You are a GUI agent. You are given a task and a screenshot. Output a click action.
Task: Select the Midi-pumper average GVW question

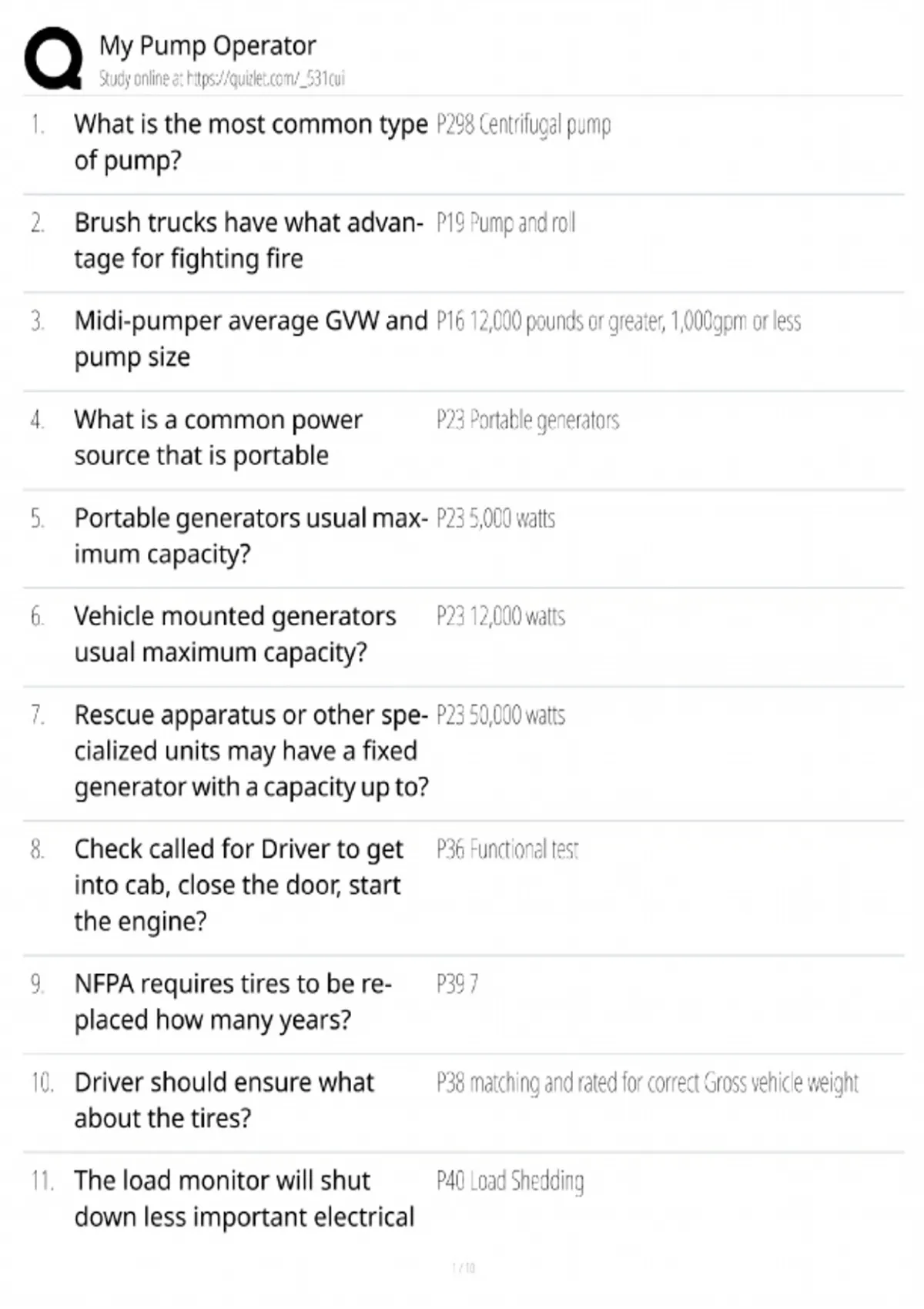click(x=250, y=339)
